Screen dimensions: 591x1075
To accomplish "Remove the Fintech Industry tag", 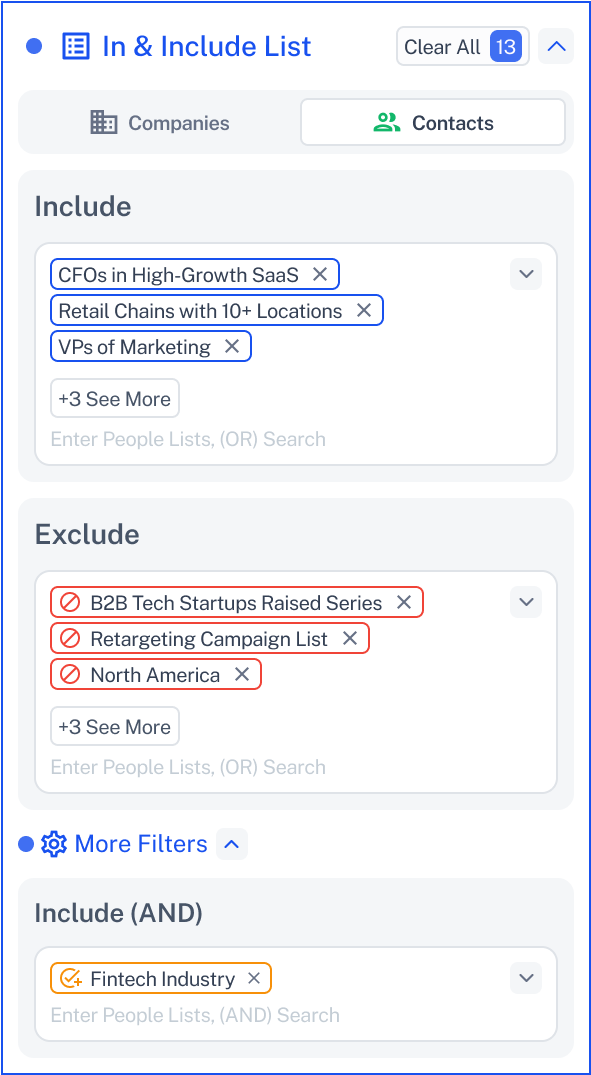I will (x=254, y=978).
